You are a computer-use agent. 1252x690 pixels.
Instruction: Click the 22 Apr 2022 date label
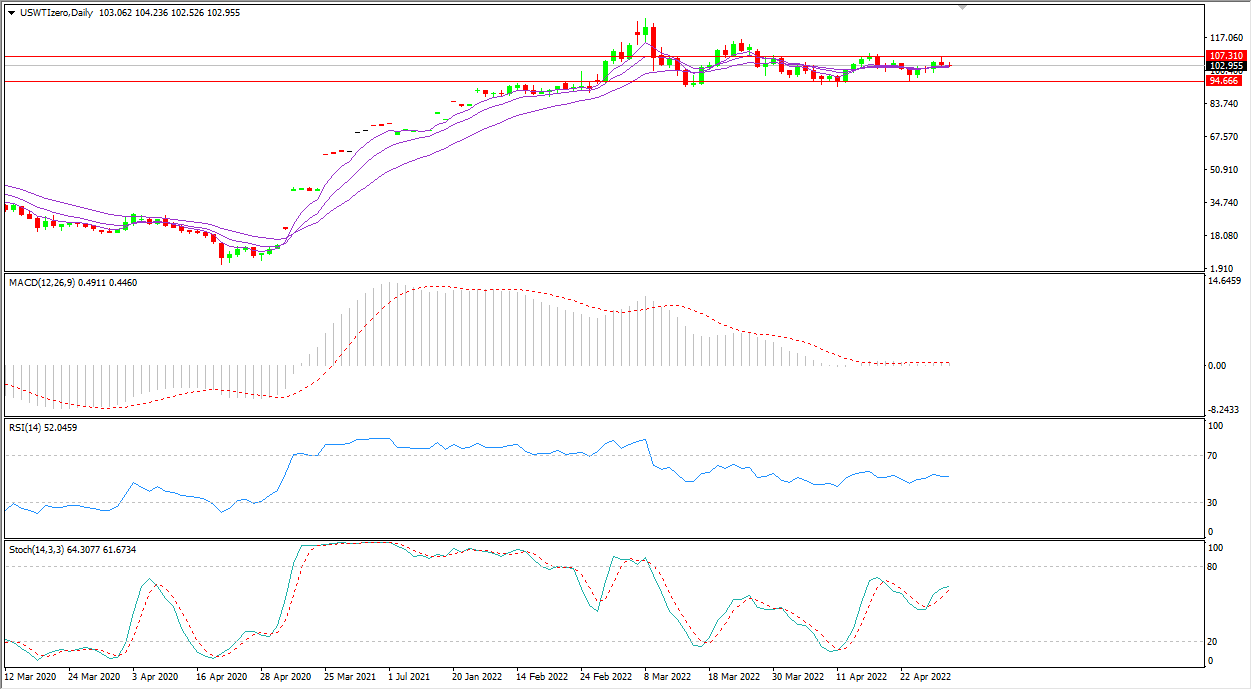pyautogui.click(x=925, y=676)
